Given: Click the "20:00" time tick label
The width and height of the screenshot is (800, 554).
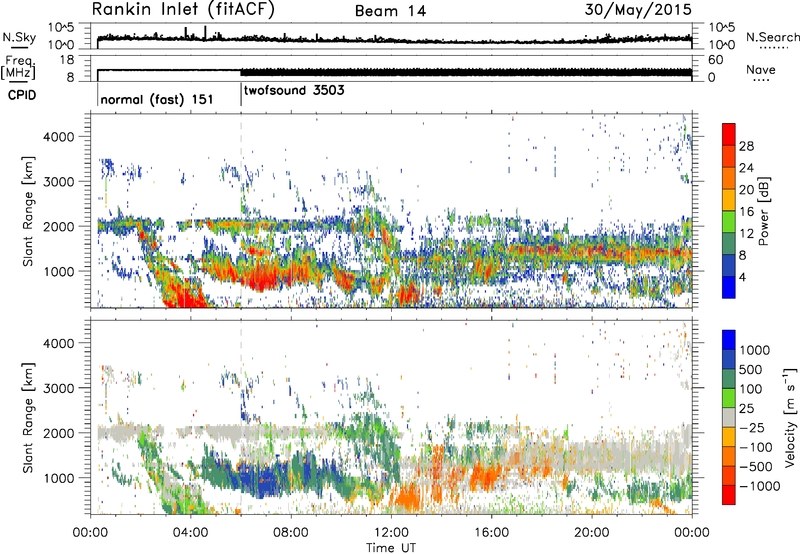Looking at the screenshot, I should pos(591,533).
